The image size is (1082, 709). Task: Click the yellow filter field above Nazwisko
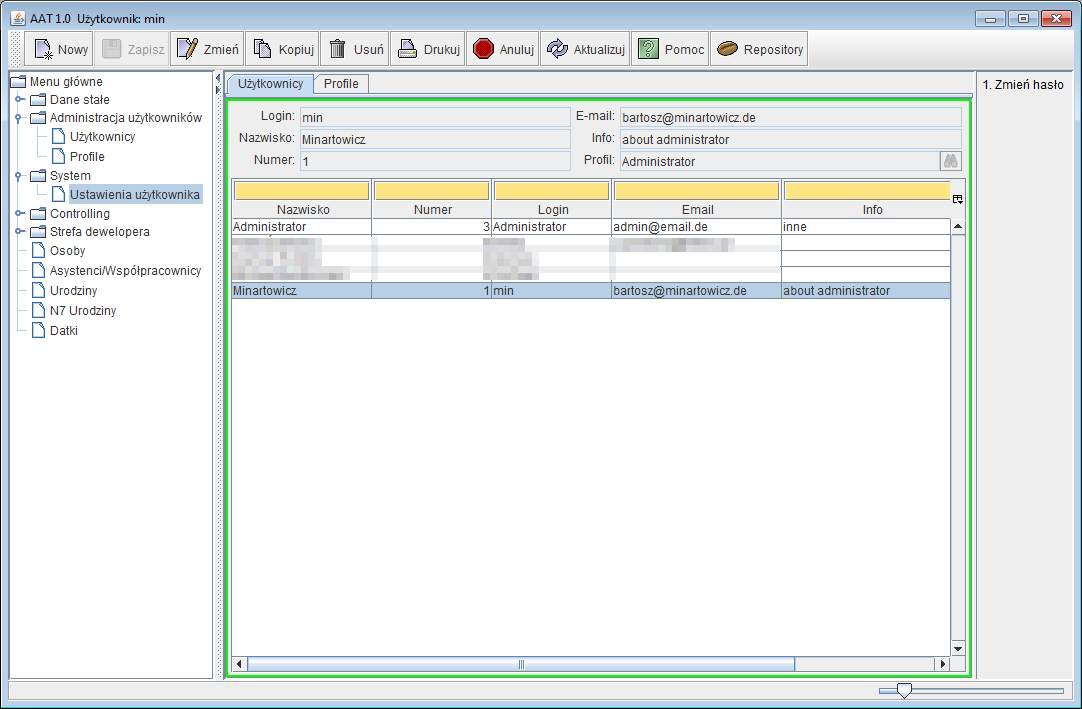[302, 191]
